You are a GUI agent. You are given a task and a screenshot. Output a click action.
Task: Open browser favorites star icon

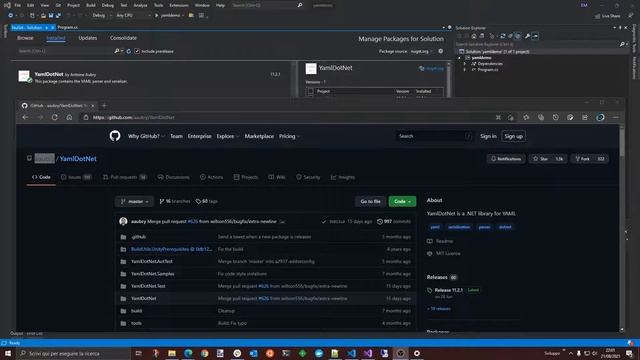526,118
